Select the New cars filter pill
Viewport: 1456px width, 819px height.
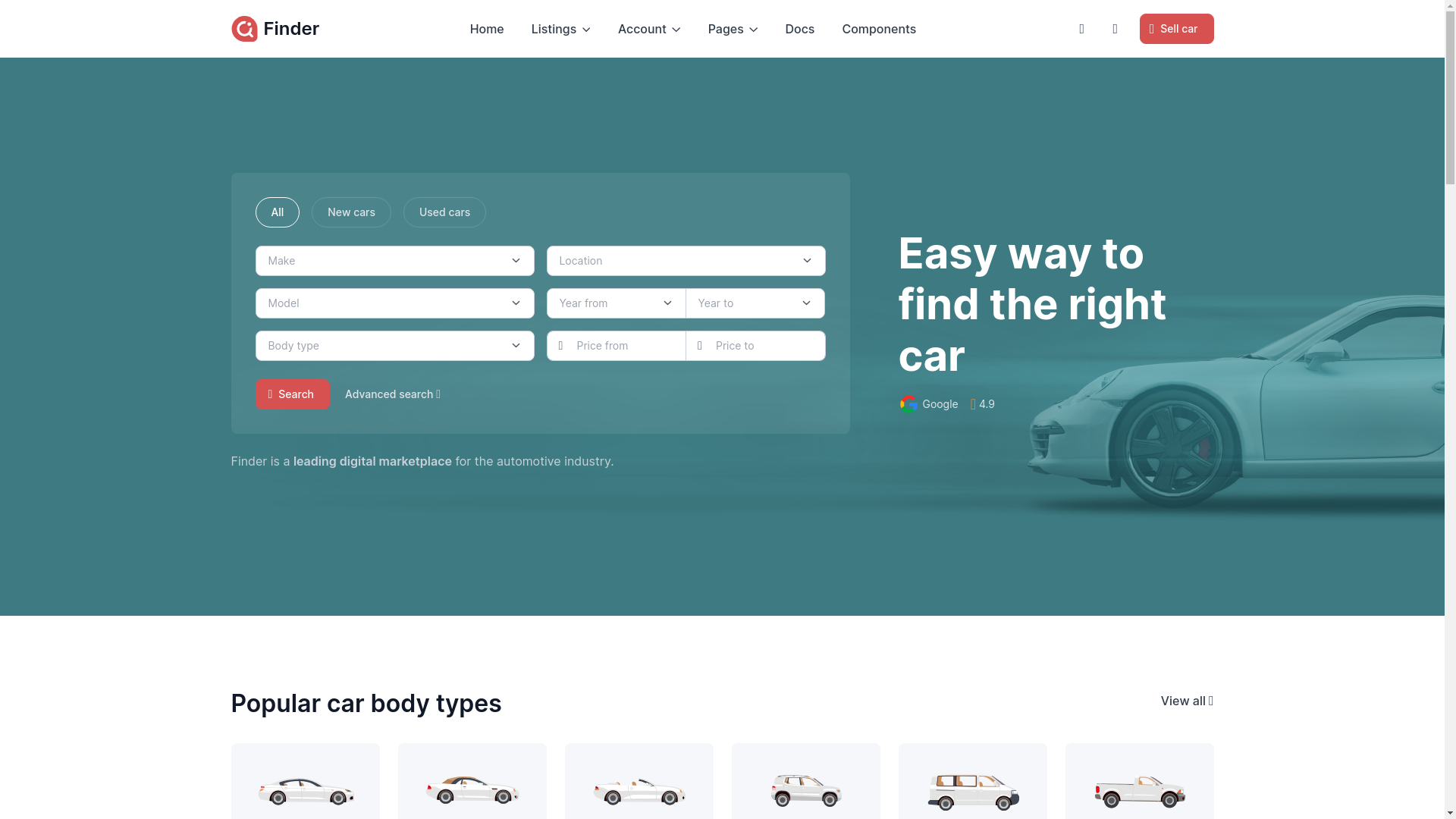pos(351,212)
